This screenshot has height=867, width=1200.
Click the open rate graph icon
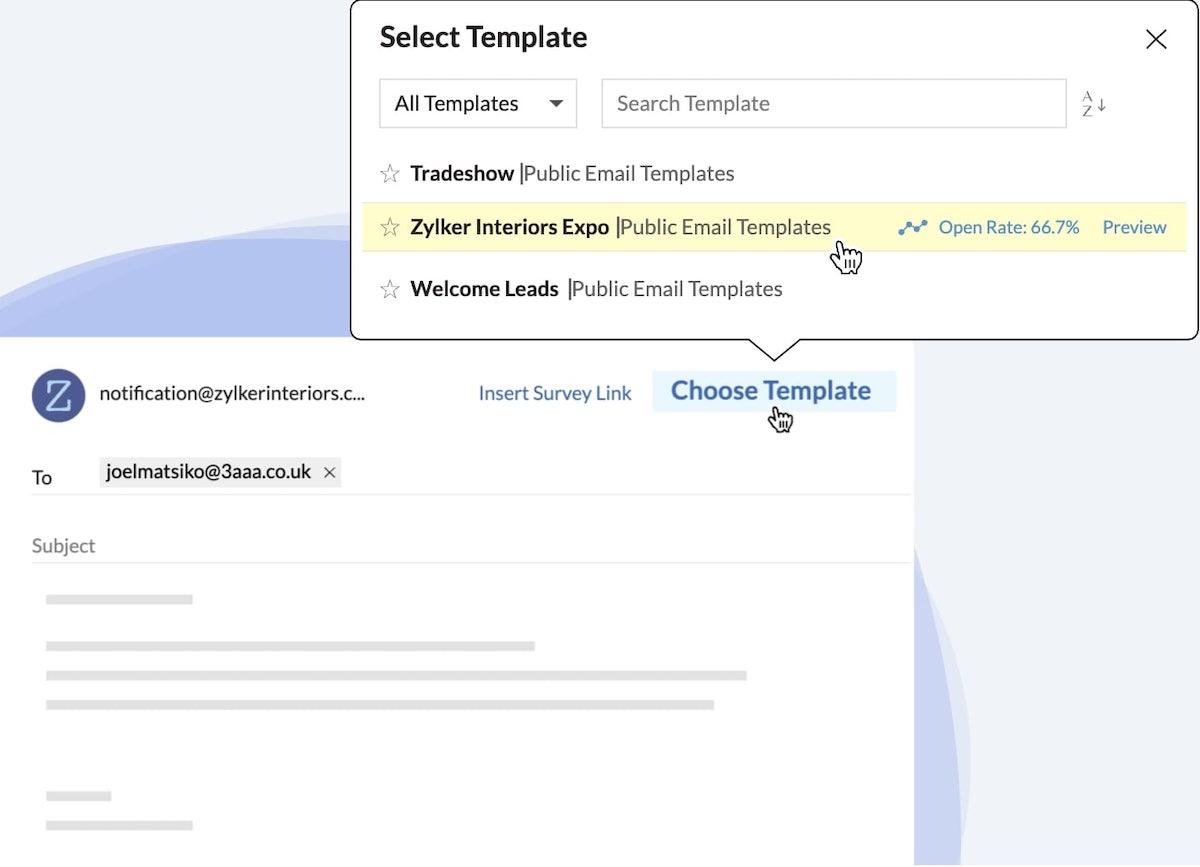pos(912,228)
